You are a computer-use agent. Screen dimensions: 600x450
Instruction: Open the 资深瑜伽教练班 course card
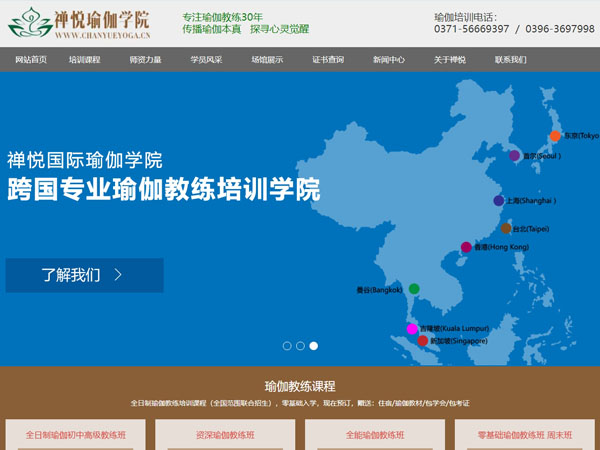point(225,435)
